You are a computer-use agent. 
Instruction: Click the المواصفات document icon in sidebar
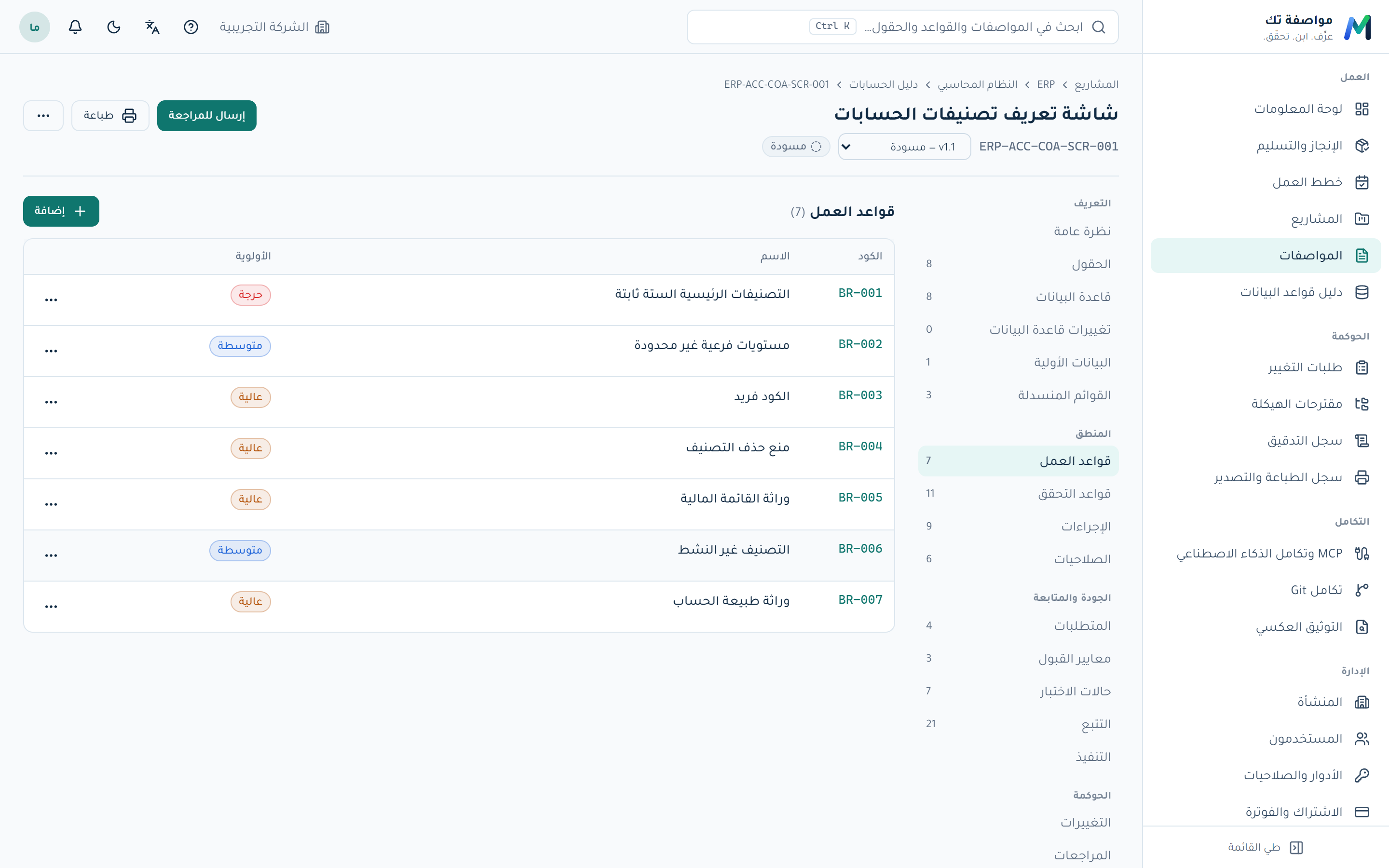click(x=1362, y=256)
